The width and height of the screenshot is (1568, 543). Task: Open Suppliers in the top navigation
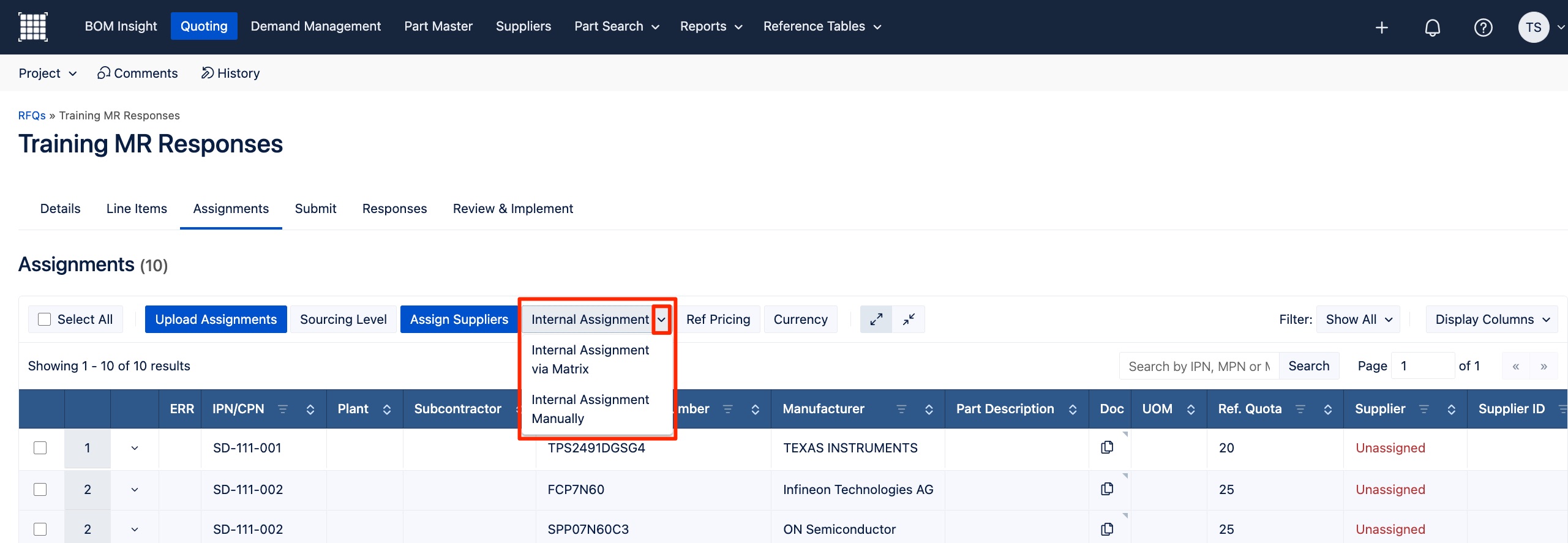(x=523, y=26)
